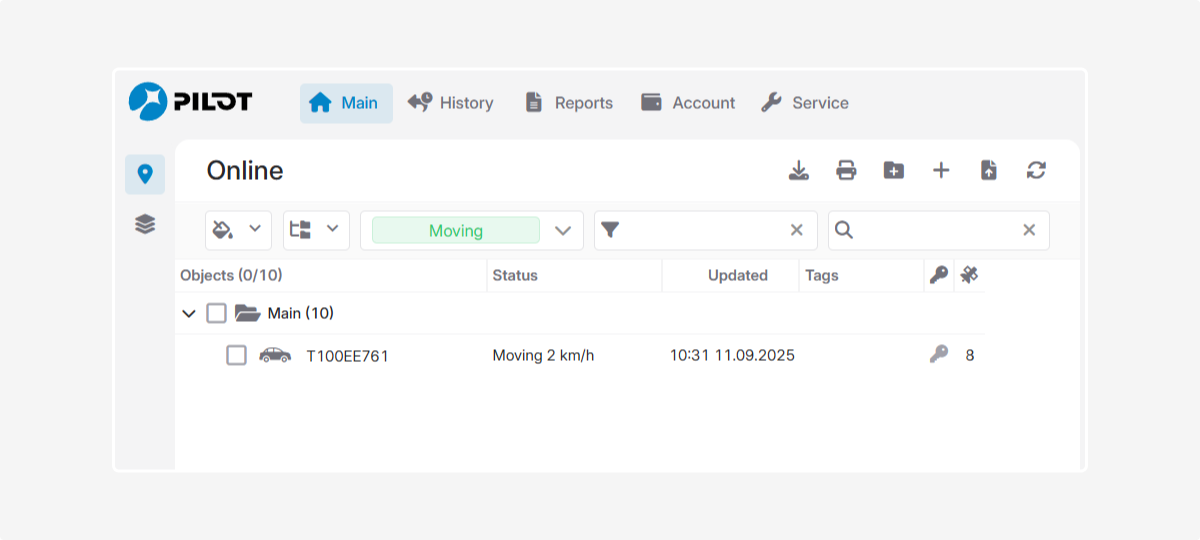Open the grouping tree dropdown

[x=316, y=230]
